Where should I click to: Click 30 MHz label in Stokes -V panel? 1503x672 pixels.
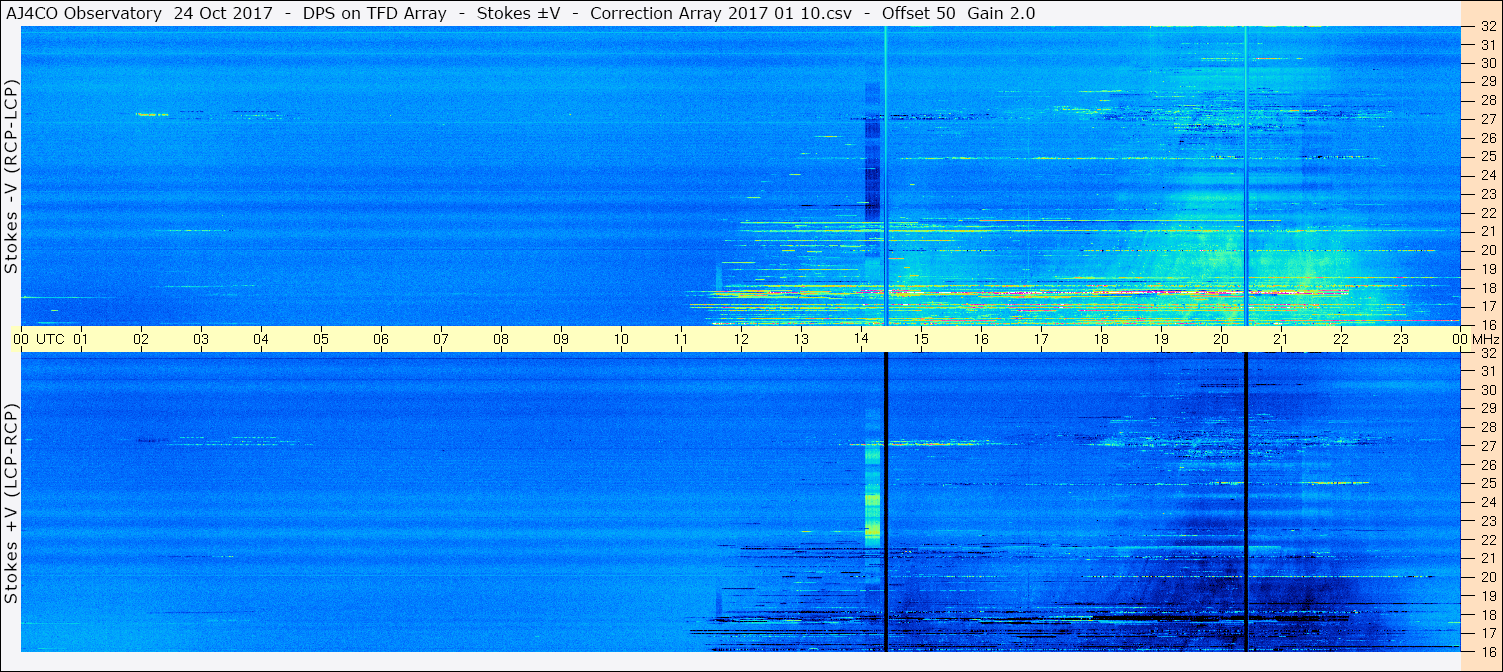[1488, 63]
